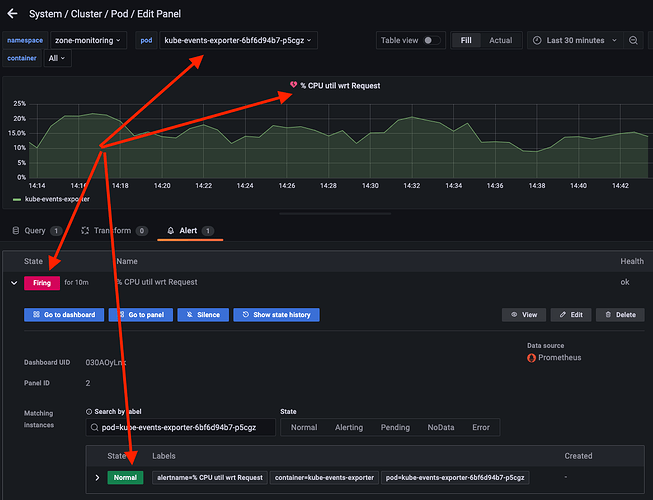The height and width of the screenshot is (500, 653).
Task: Click the Created column header
Action: [578, 456]
